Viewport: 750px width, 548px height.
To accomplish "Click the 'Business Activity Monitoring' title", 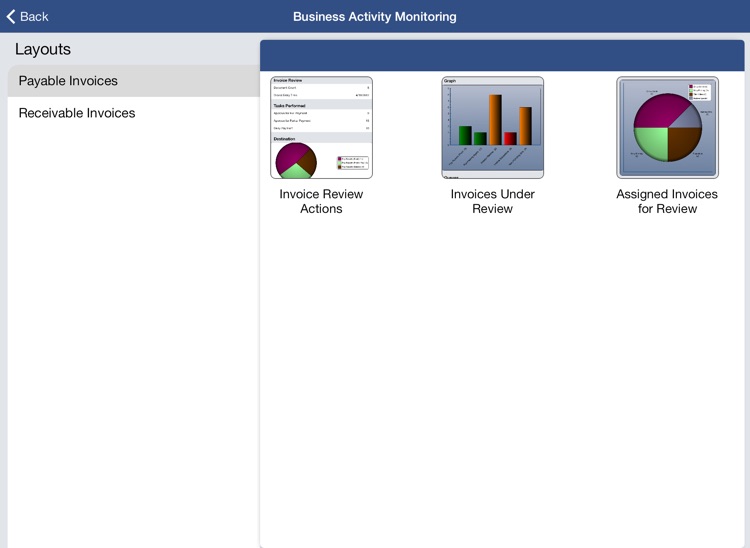I will pyautogui.click(x=375, y=17).
